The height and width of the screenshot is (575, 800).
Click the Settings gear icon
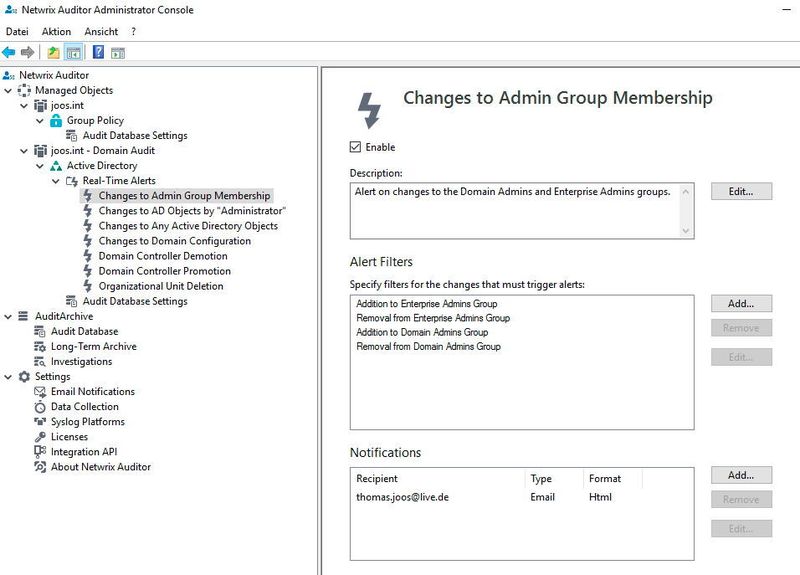click(x=24, y=377)
